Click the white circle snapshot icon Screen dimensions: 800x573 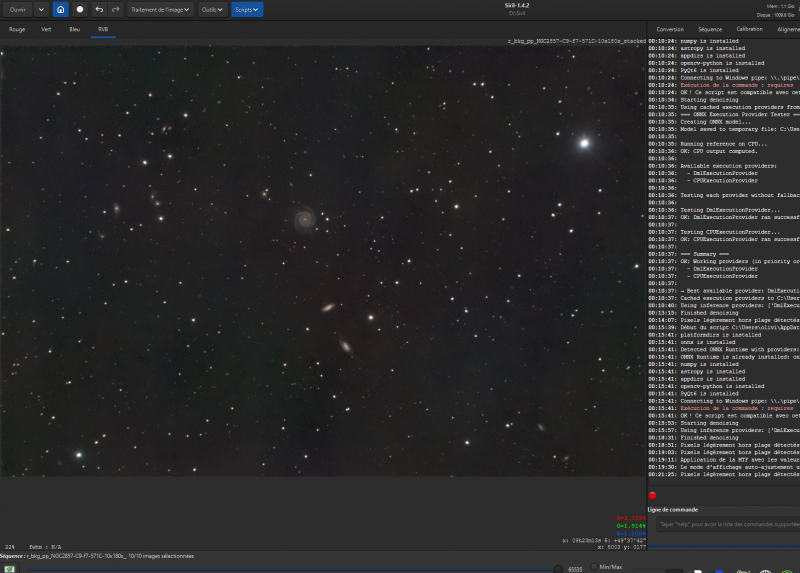click(x=80, y=9)
